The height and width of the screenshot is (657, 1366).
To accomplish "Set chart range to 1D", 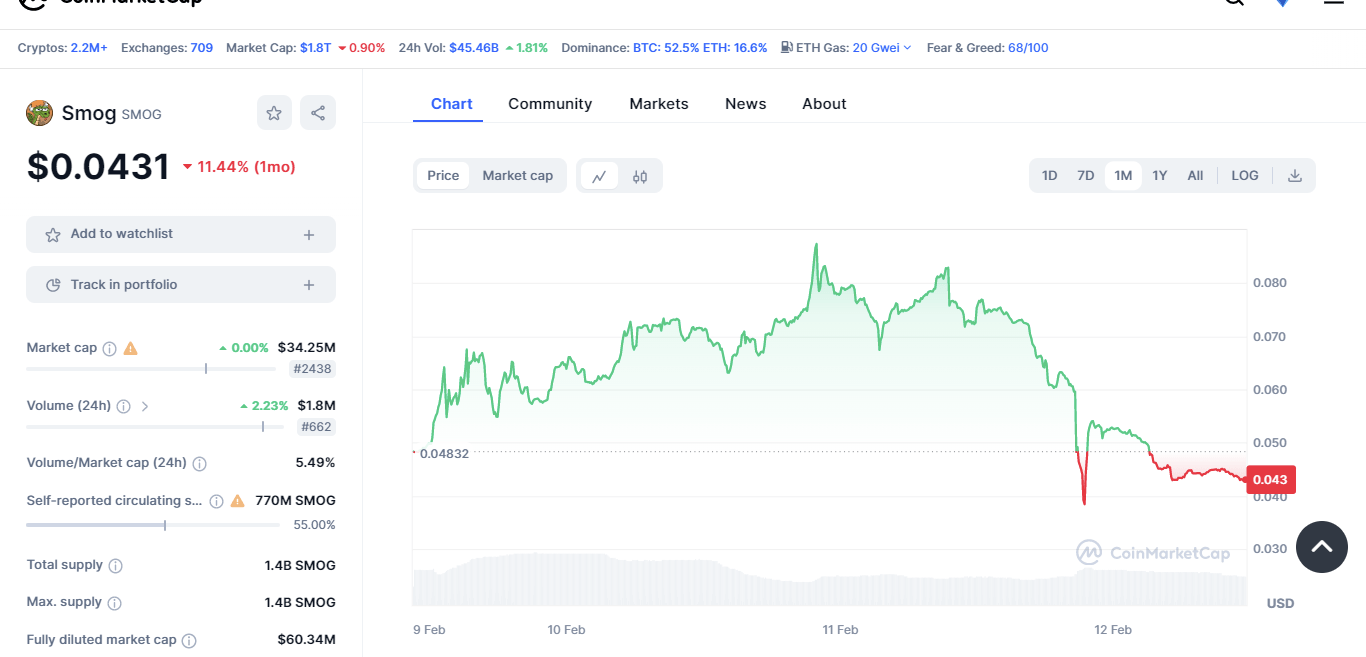I will click(1049, 176).
